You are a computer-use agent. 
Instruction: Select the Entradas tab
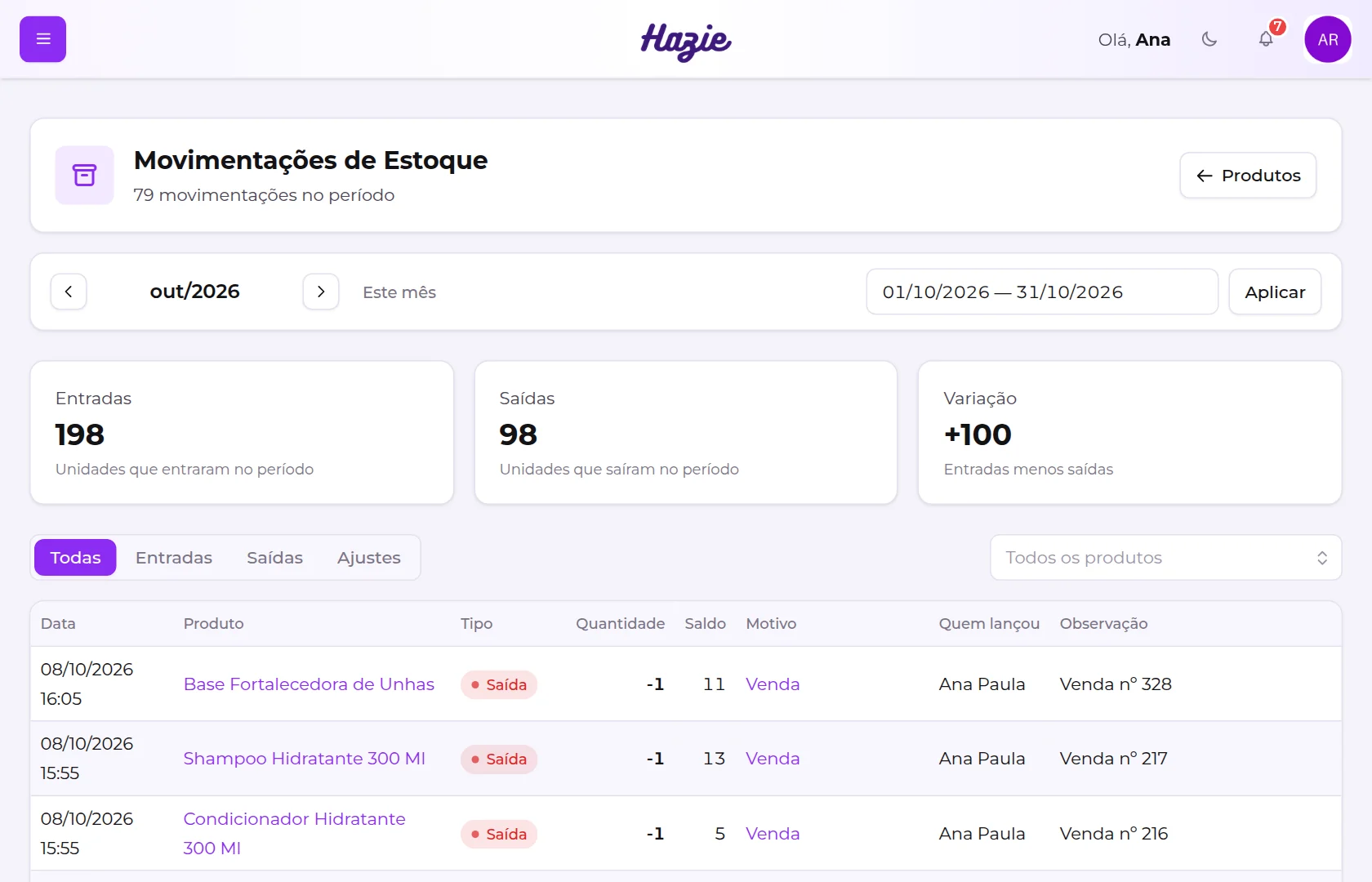pyautogui.click(x=174, y=558)
